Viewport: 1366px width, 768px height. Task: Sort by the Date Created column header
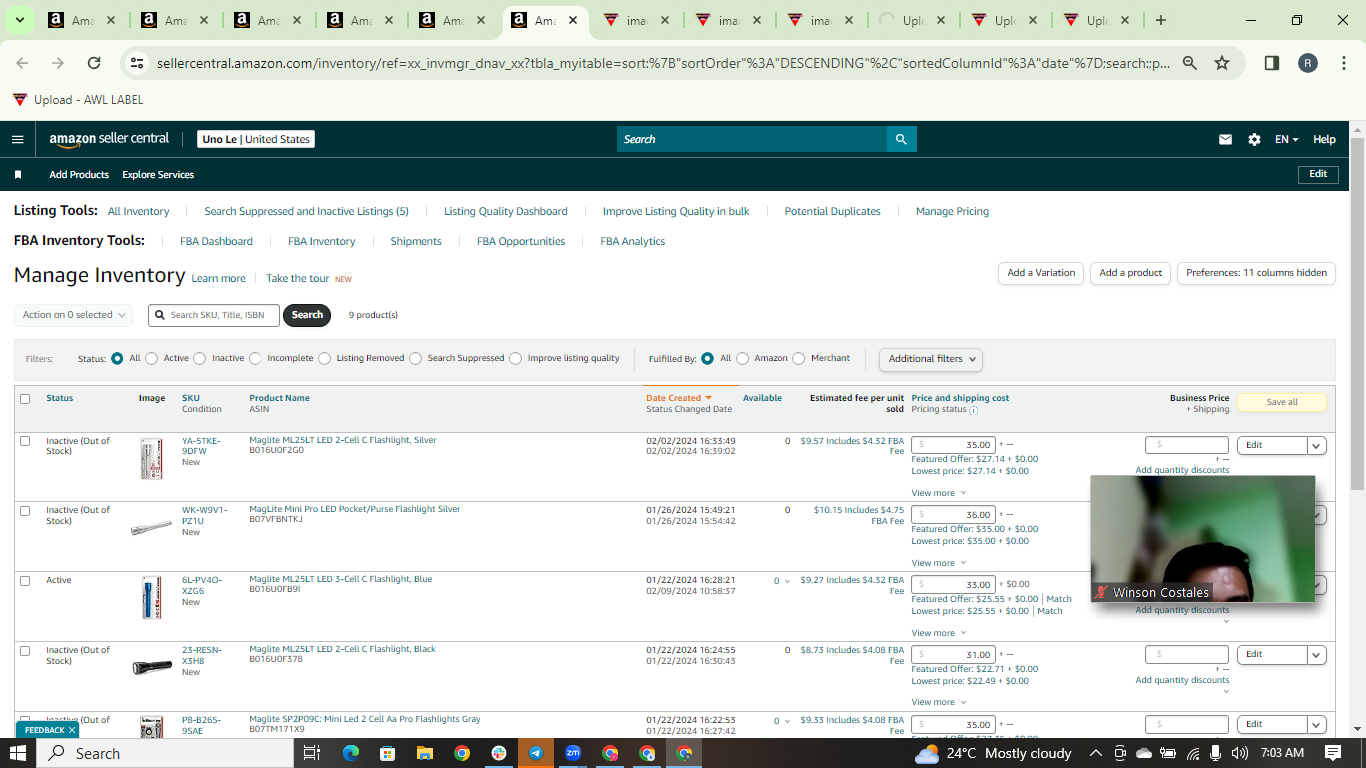click(x=679, y=398)
